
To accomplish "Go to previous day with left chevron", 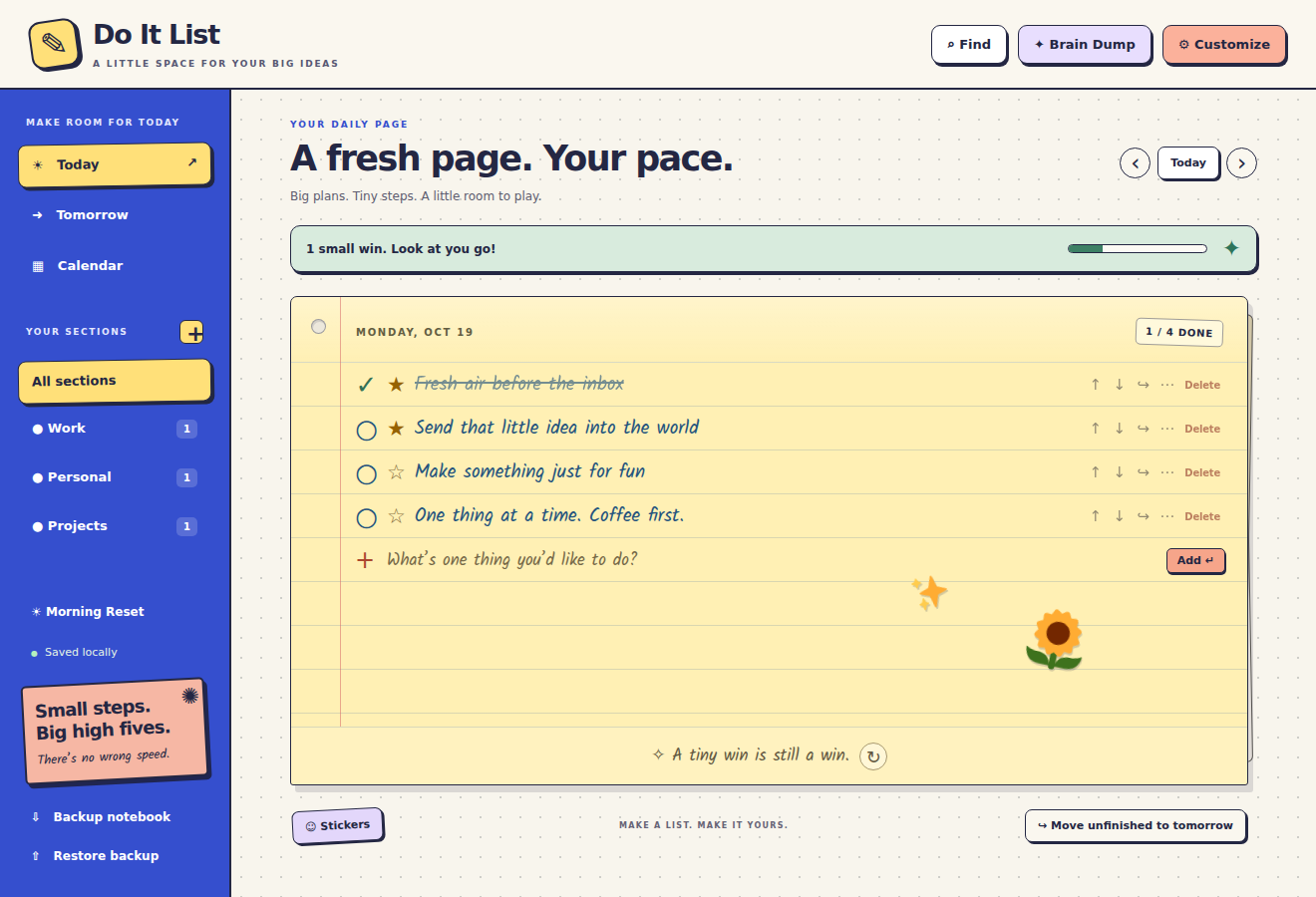I will point(1135,163).
